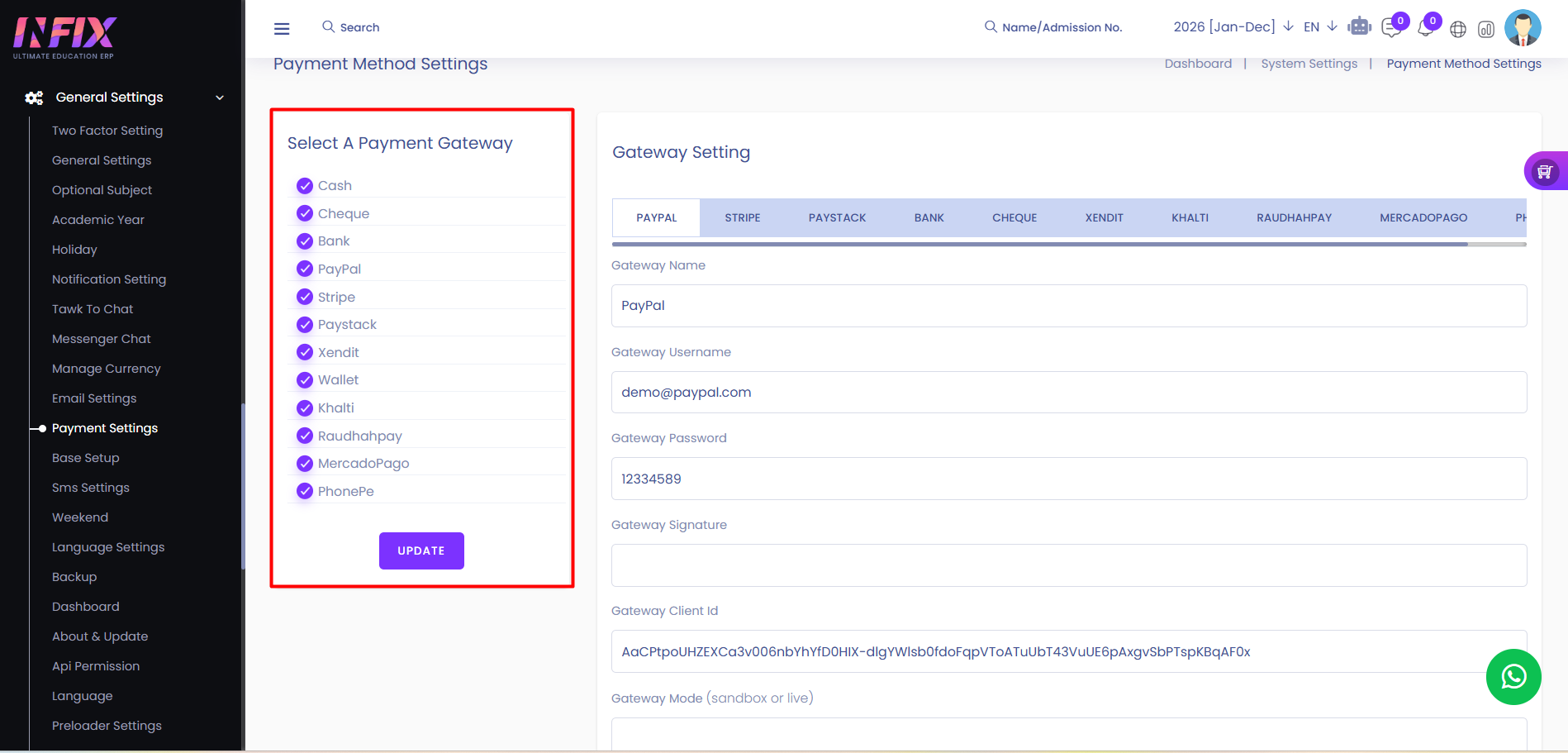This screenshot has width=1568, height=753.
Task: Toggle the Bank gateway checkbox
Action: (x=305, y=241)
